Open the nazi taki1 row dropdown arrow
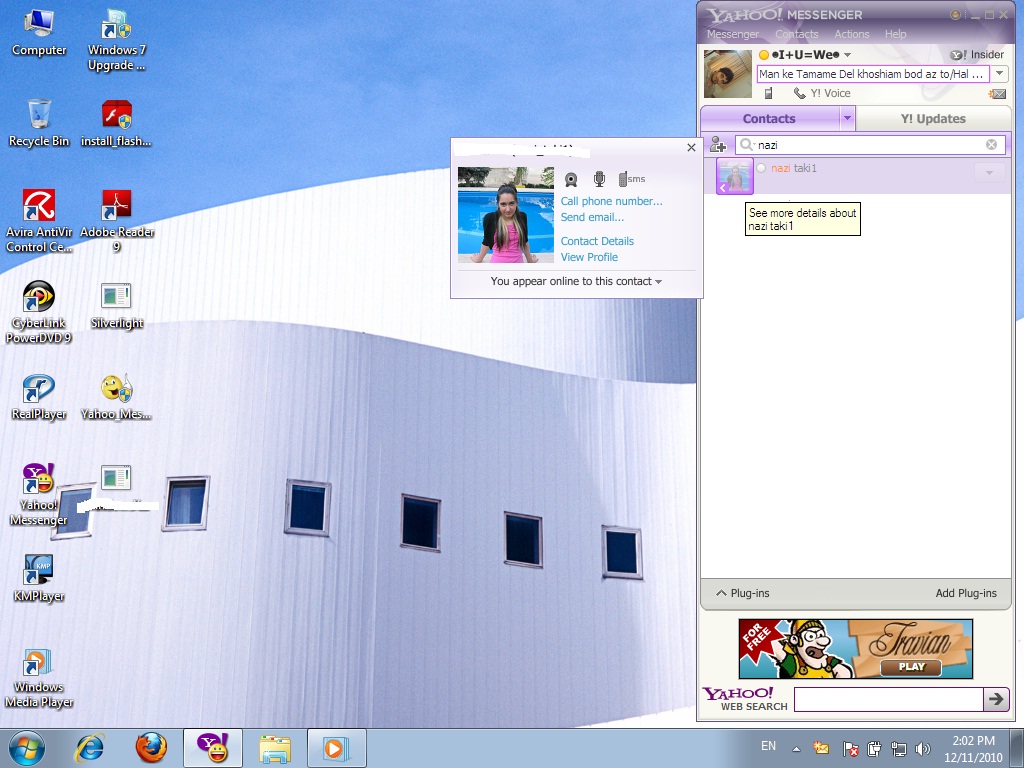1024x768 pixels. pos(989,172)
